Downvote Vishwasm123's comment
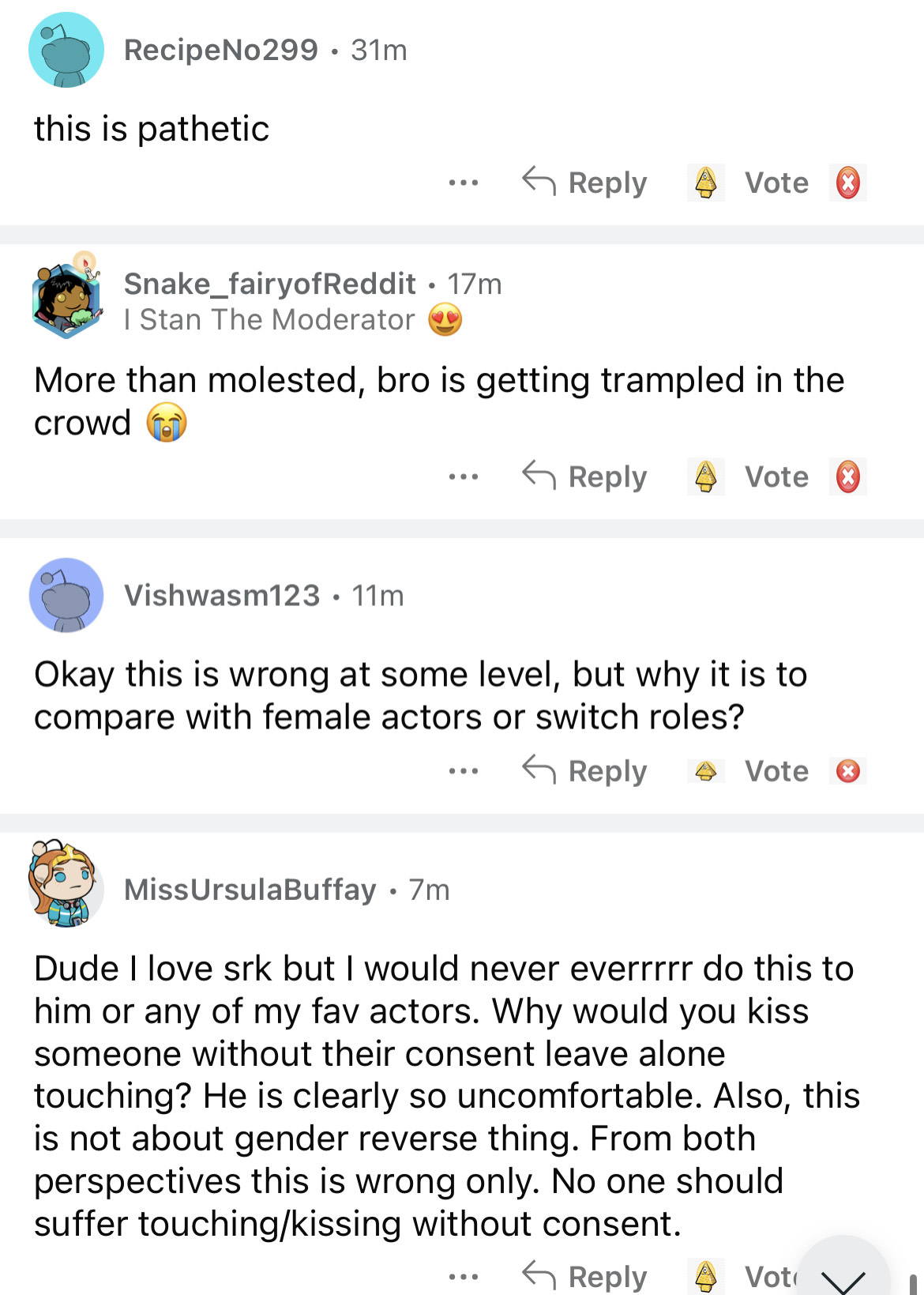Screen dimensions: 924x1295 point(847,770)
